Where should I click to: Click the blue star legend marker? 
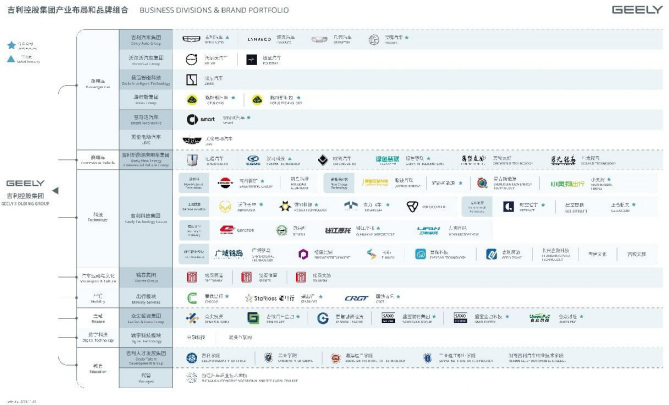(x=11, y=45)
